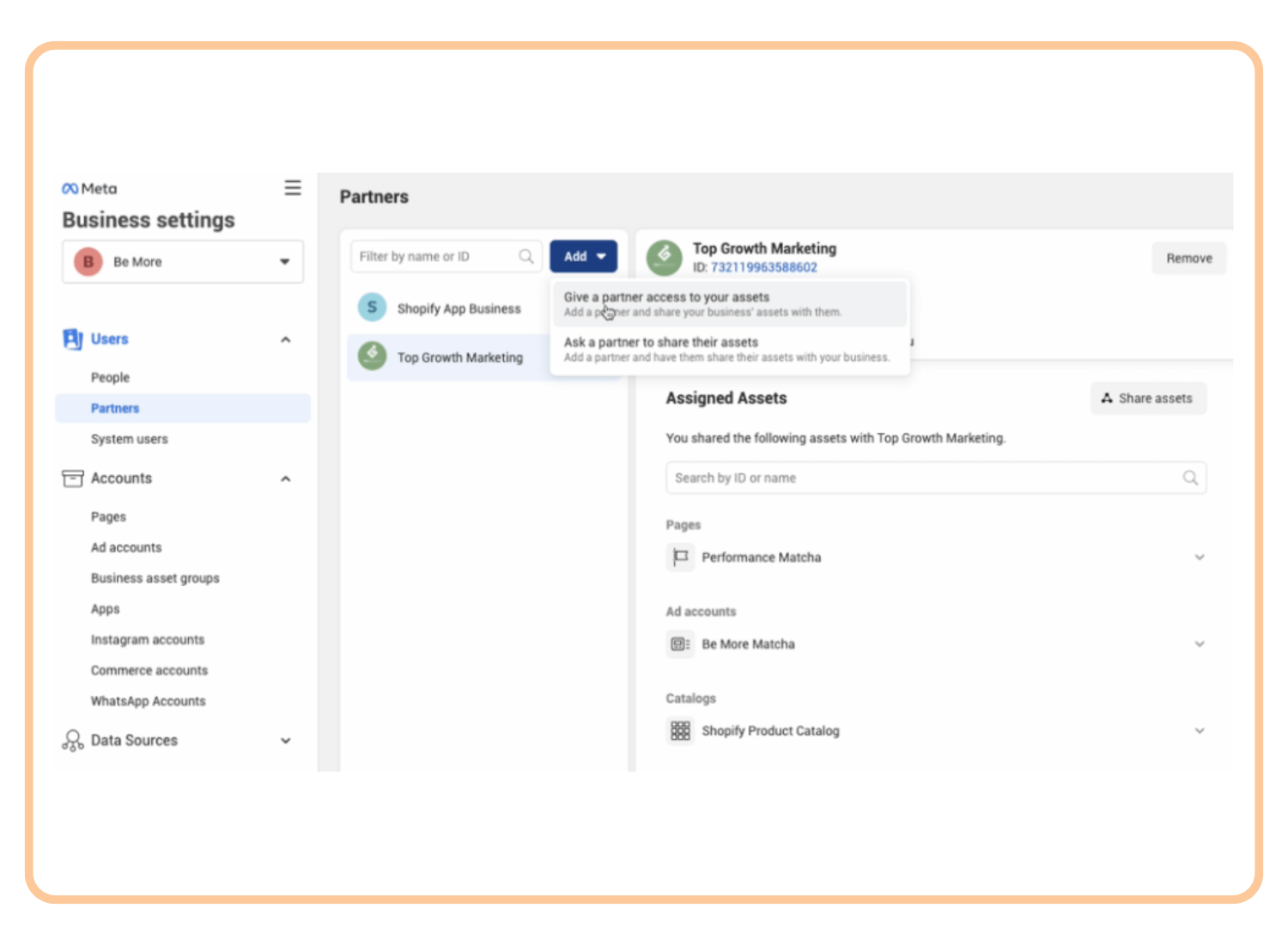Image resolution: width=1288 pixels, height=945 pixels.
Task: Open Pages under Accounts
Action: click(108, 516)
